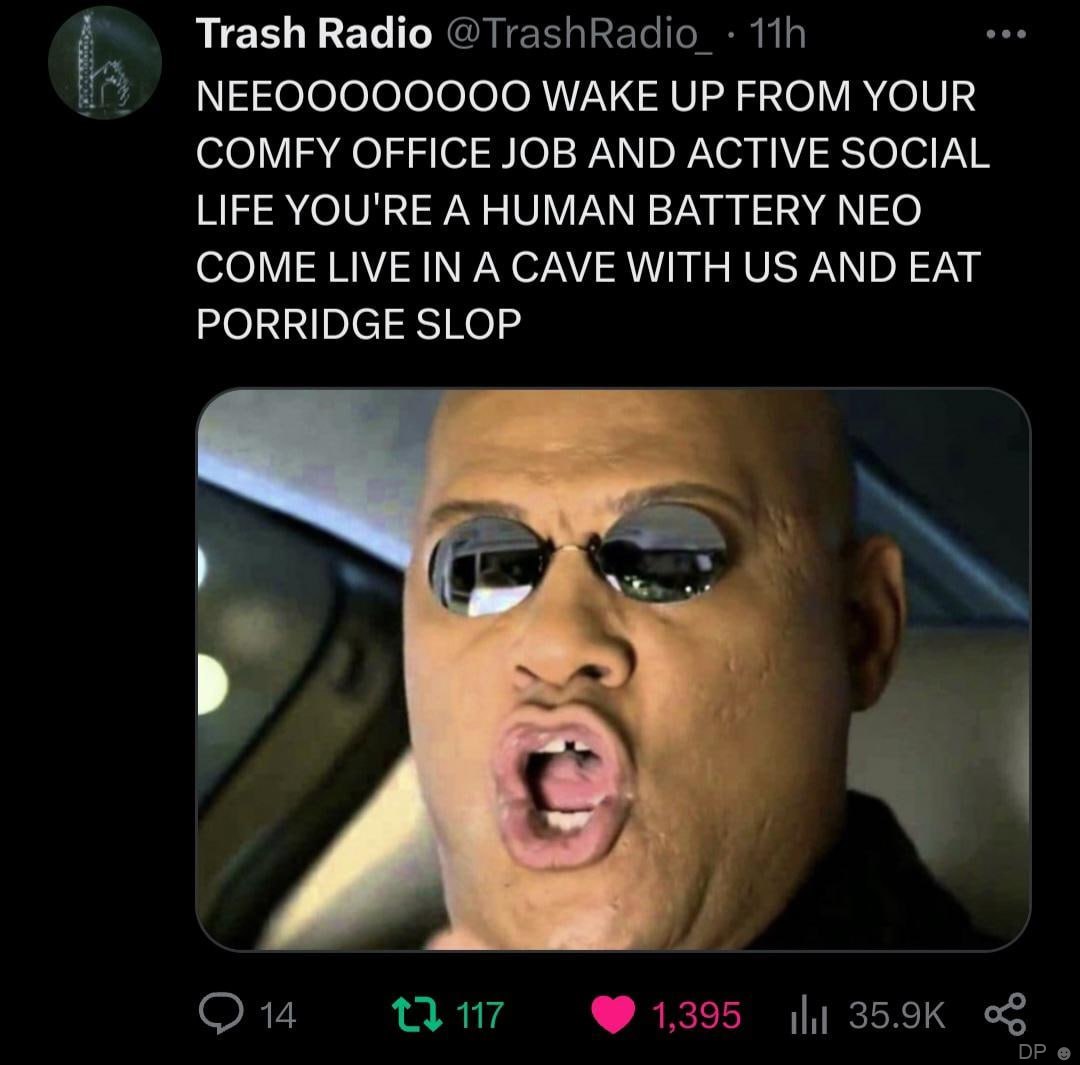The image size is (1080, 1065).
Task: Click the words PORRIDGE SLOP in the tweet
Action: click(359, 324)
